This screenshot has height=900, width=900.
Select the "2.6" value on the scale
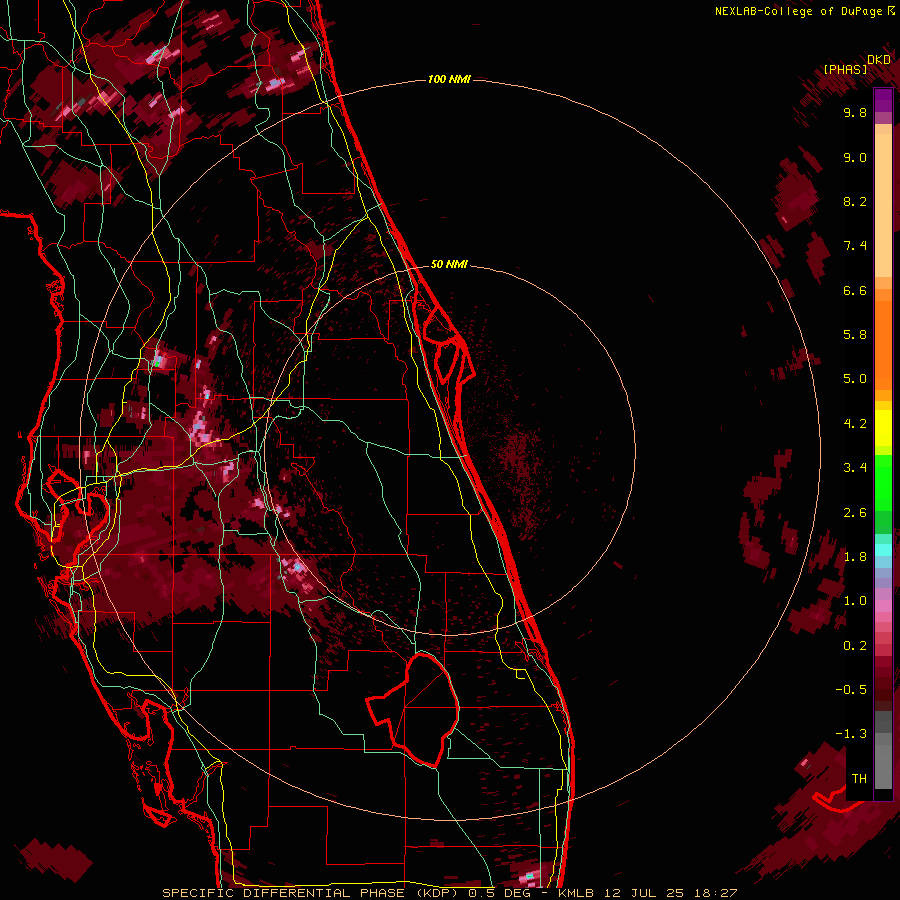855,513
